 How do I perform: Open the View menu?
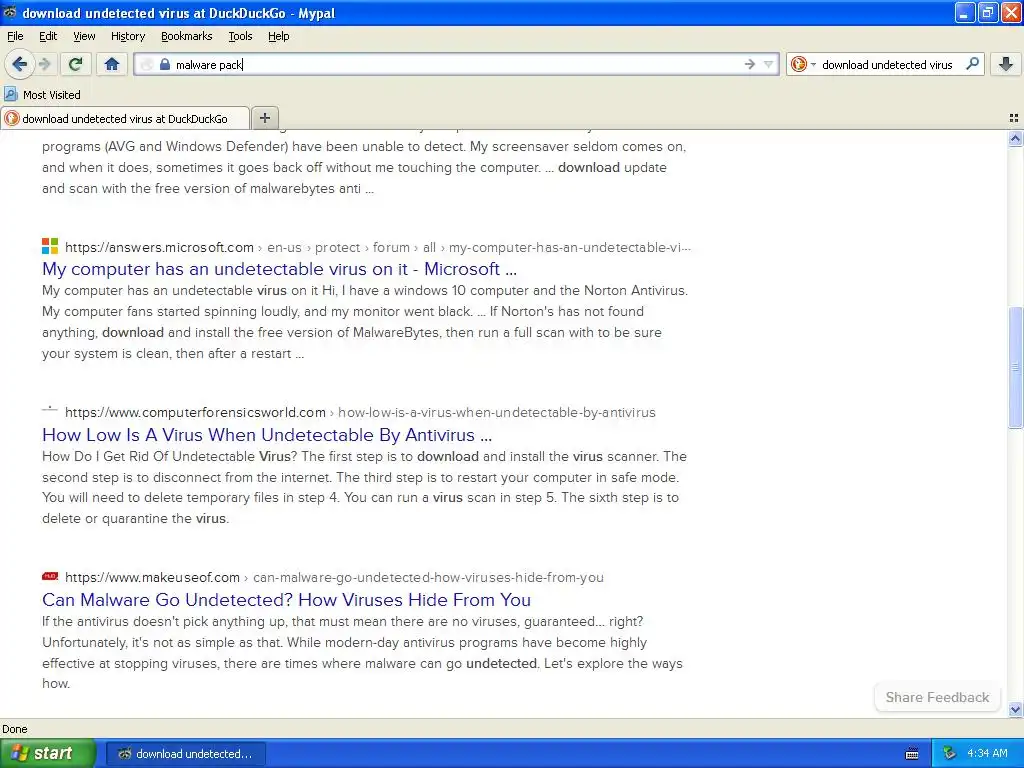84,36
